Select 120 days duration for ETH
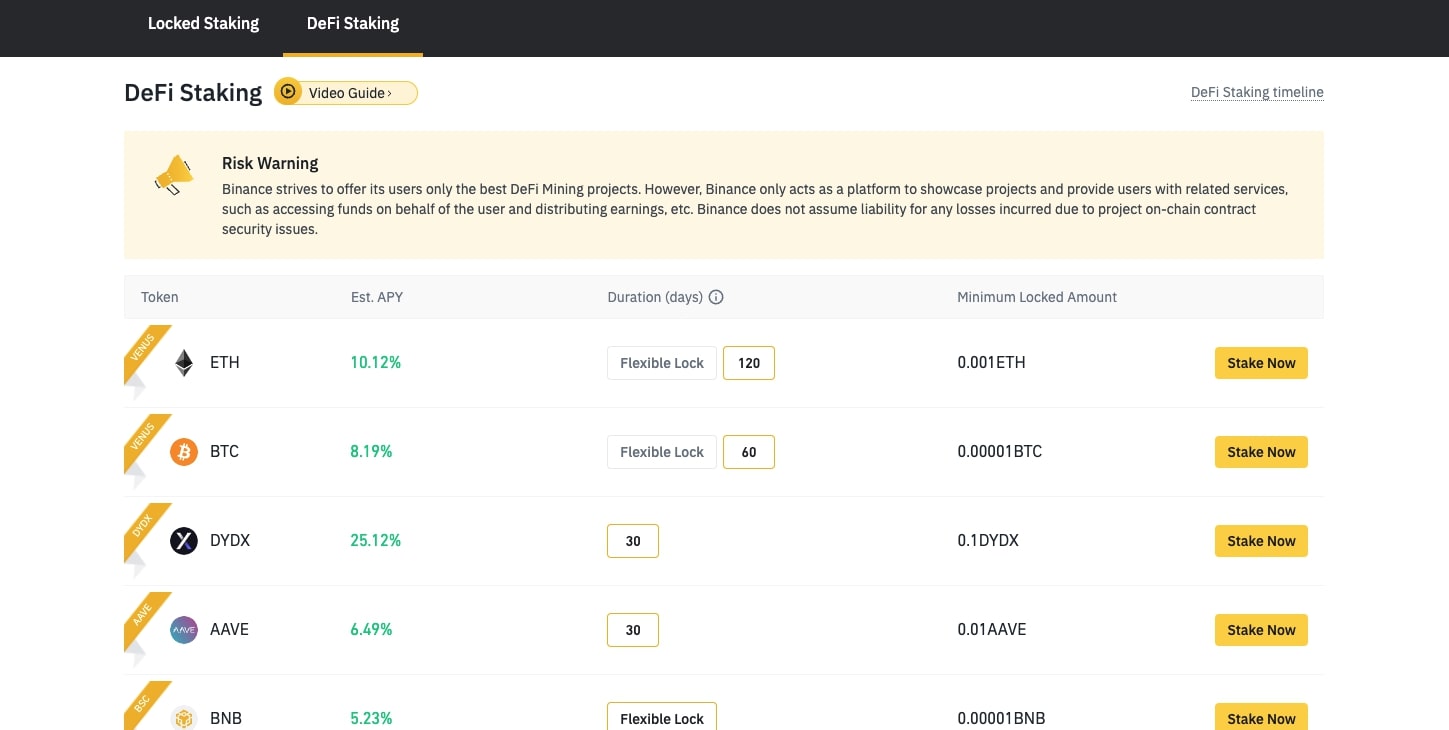The height and width of the screenshot is (730, 1449). 749,363
